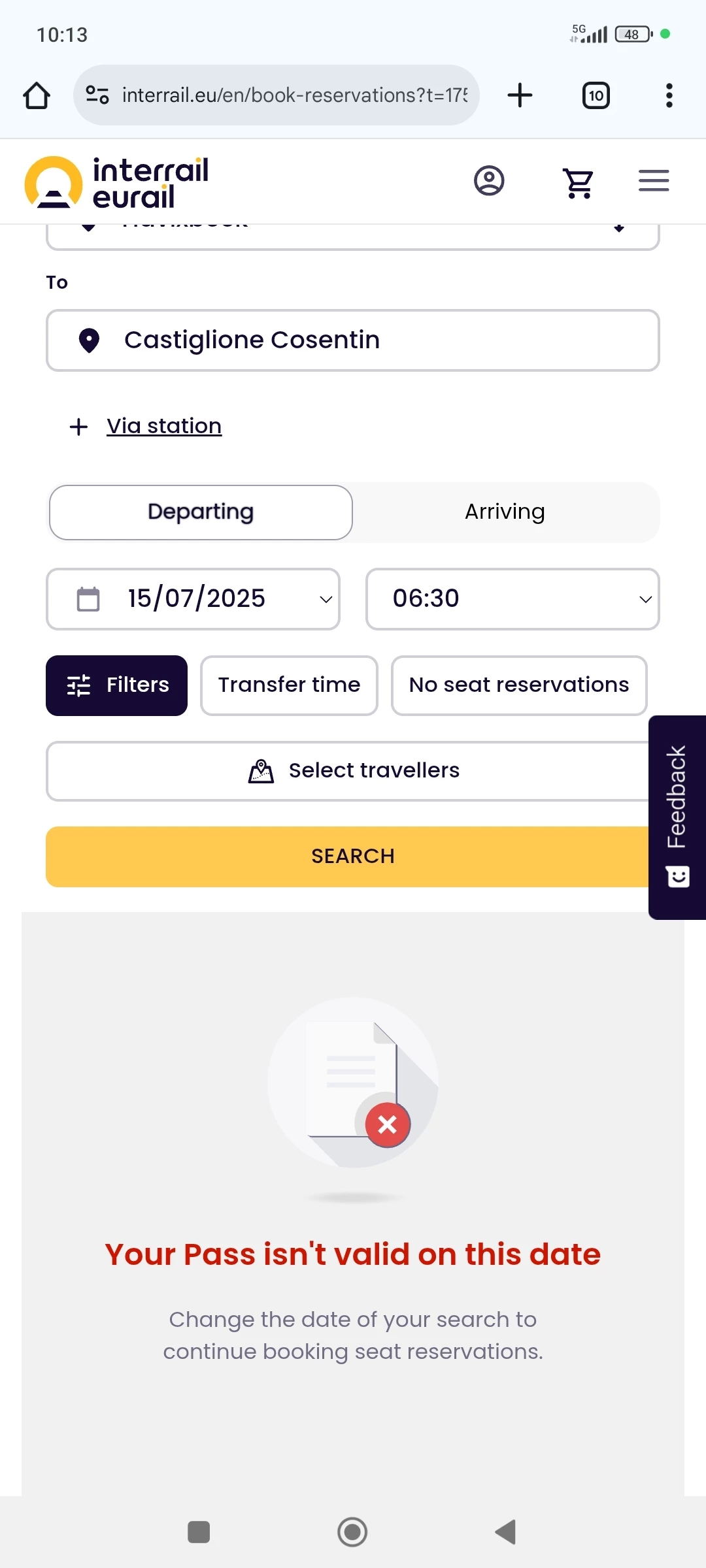Viewport: 706px width, 1568px height.
Task: Tap the Interrail Eurail logo
Action: (118, 182)
